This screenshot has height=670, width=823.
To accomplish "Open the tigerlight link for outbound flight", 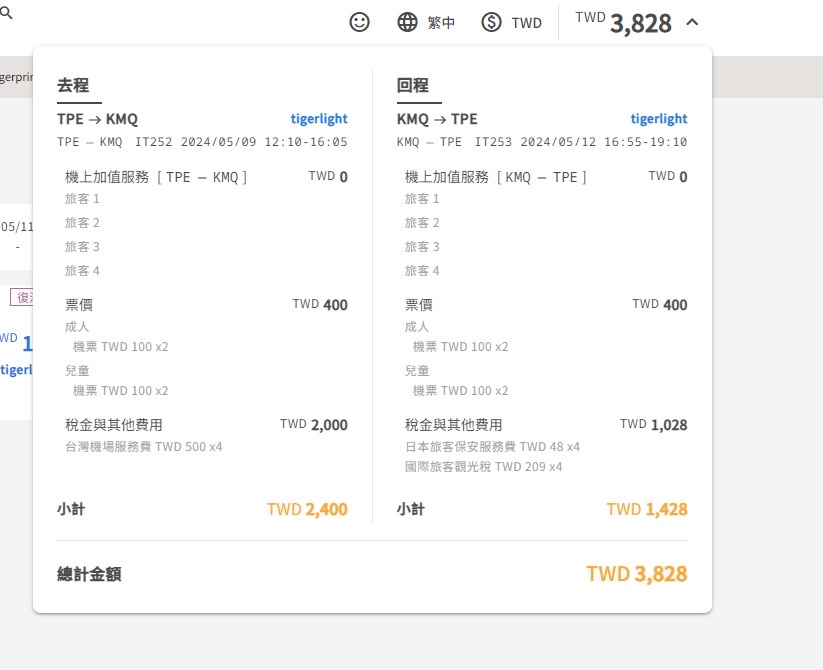I will [x=318, y=119].
